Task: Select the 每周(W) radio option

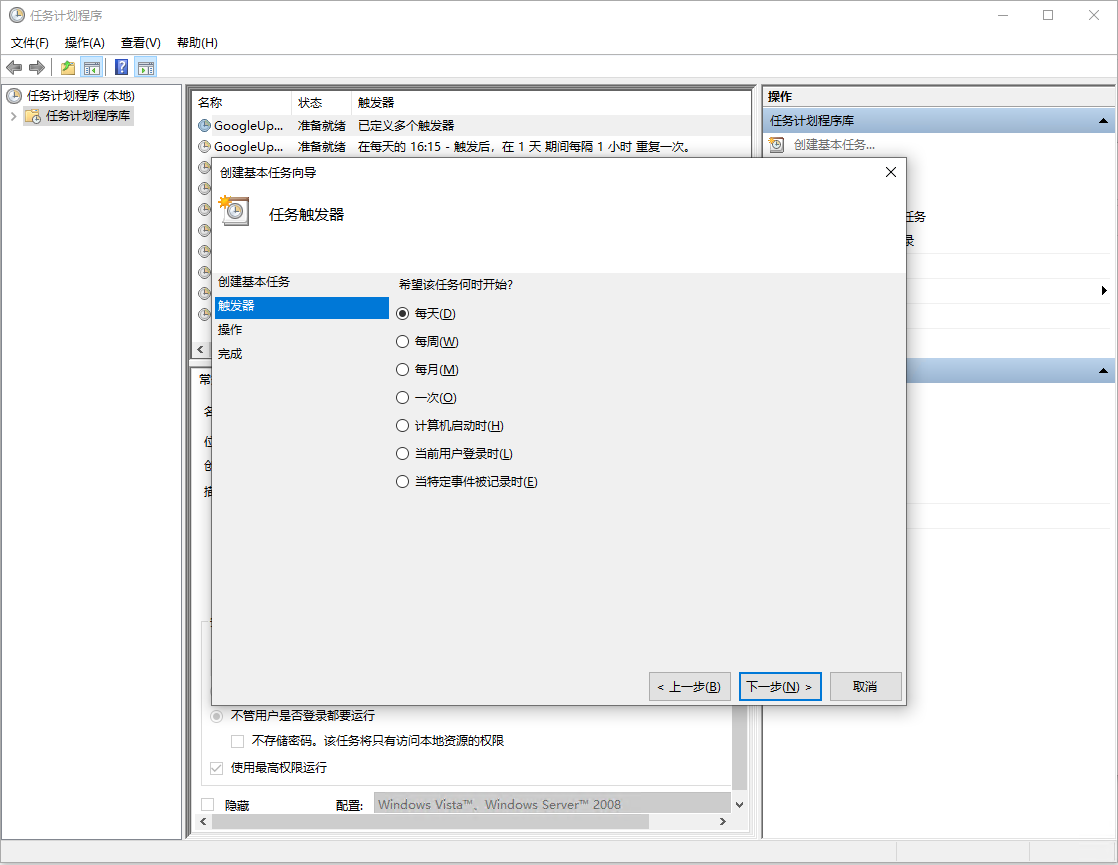Action: coord(403,342)
